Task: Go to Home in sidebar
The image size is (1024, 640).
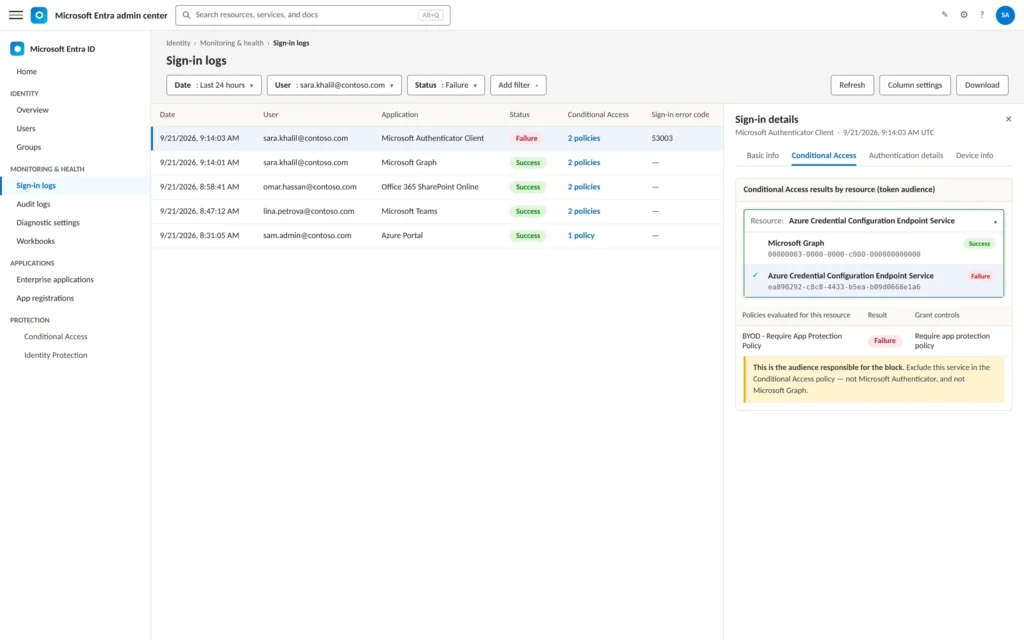Action: pyautogui.click(x=27, y=72)
